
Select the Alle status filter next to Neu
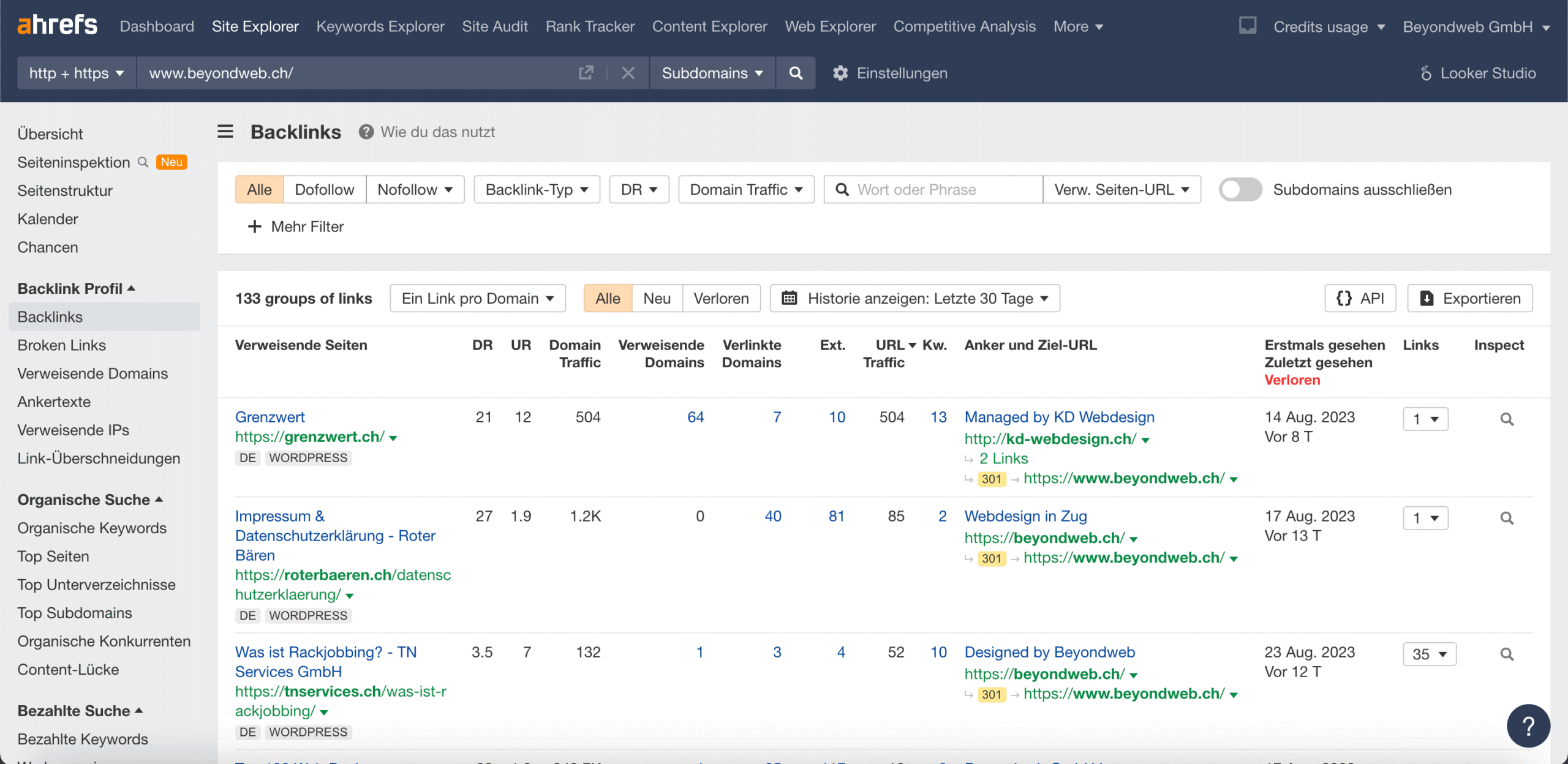point(608,298)
